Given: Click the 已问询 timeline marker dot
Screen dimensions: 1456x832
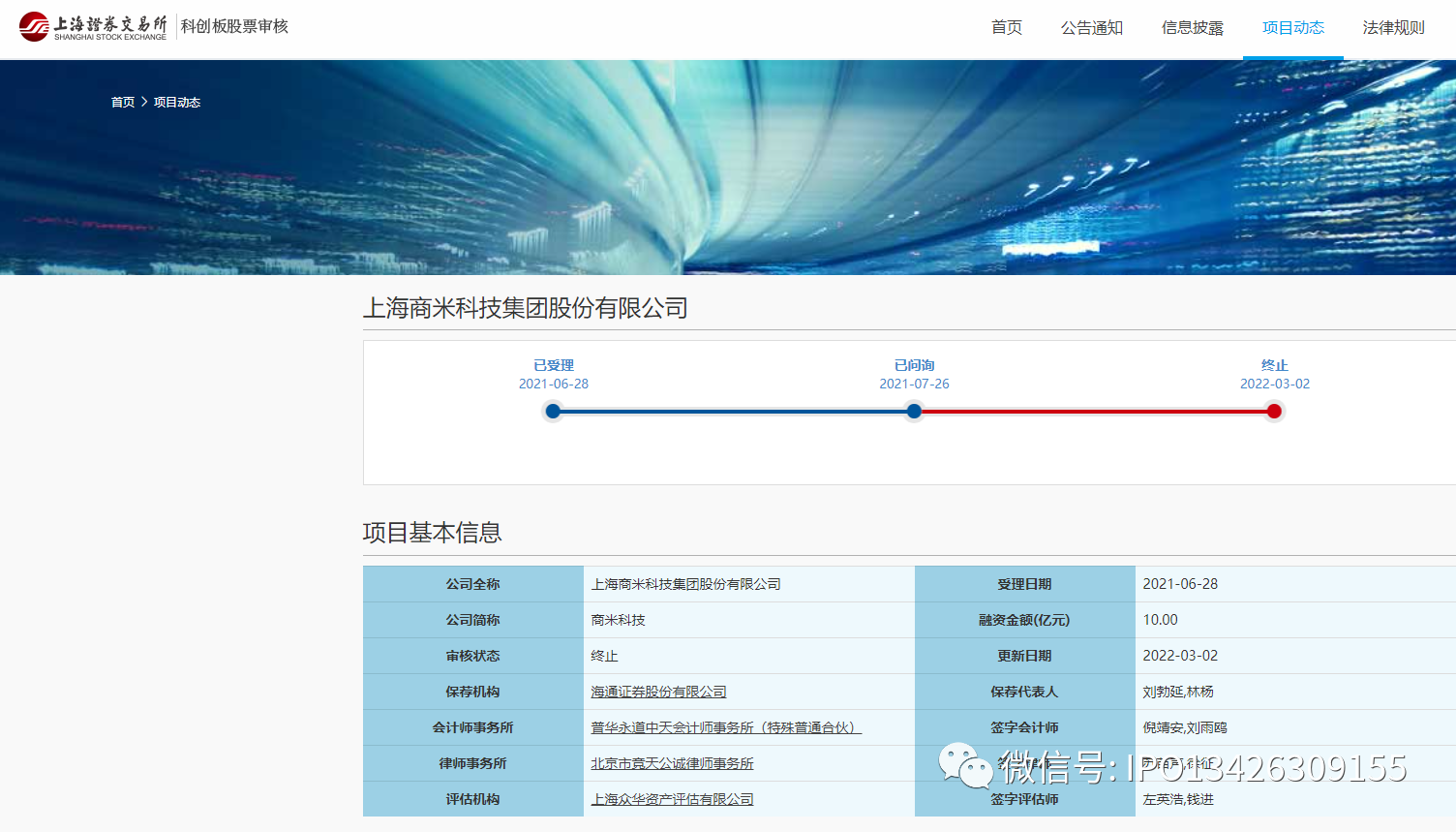Looking at the screenshot, I should click(914, 412).
